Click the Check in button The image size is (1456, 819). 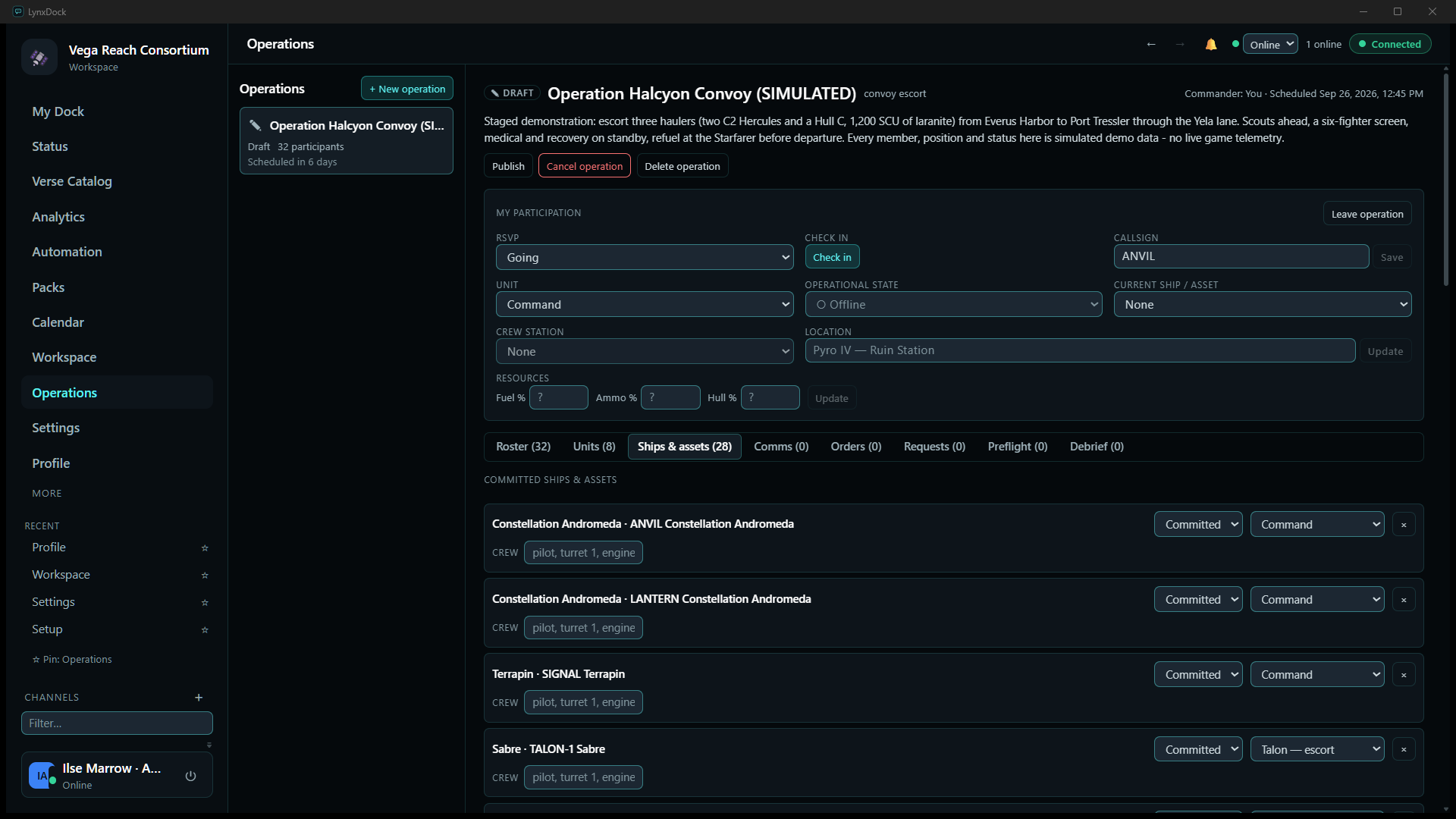click(832, 257)
